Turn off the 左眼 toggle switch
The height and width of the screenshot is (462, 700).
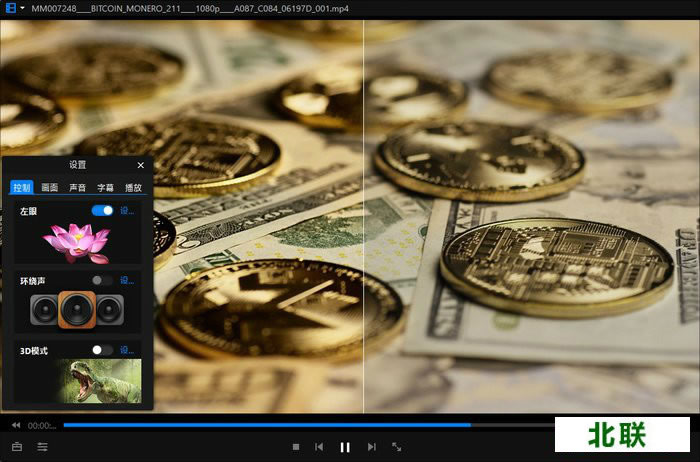[102, 211]
